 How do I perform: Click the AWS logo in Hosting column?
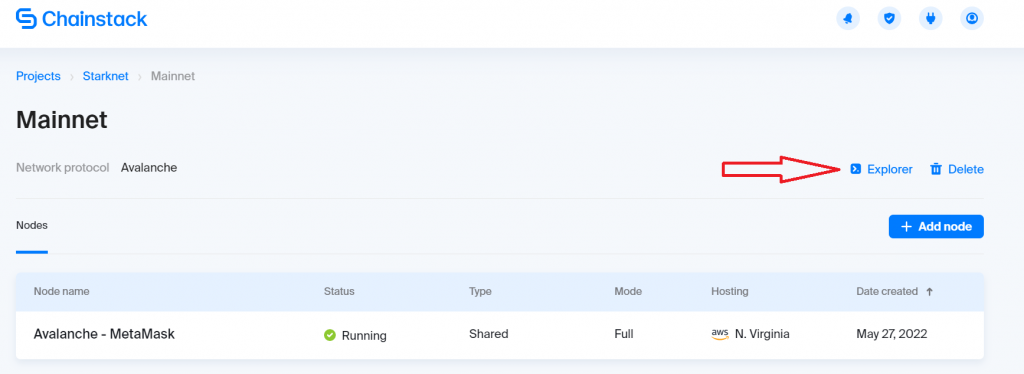tap(720, 334)
